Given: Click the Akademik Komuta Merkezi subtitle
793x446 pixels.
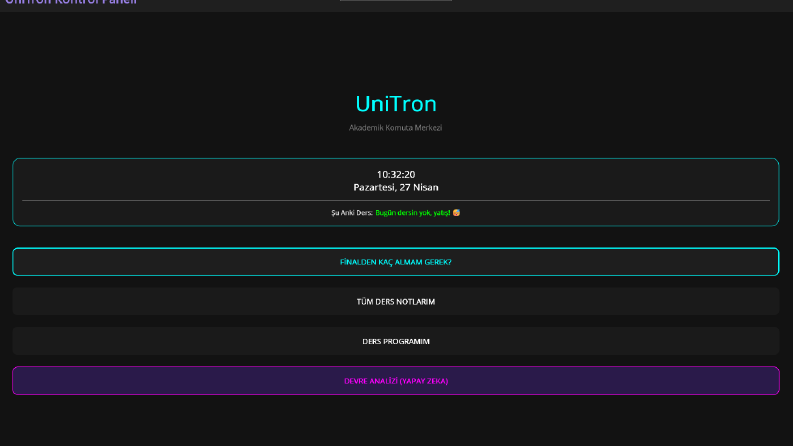Looking at the screenshot, I should [x=395, y=128].
